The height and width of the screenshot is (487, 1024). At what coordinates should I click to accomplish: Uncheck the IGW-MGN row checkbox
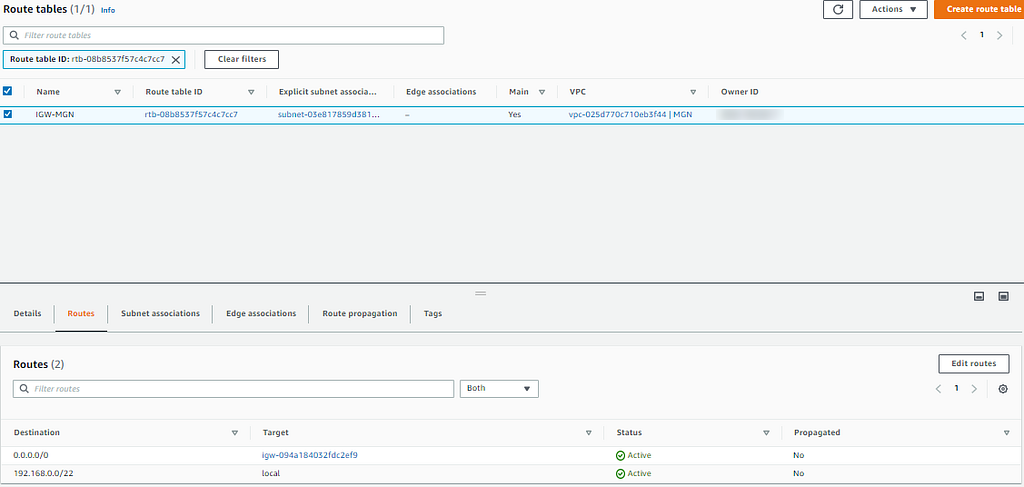pos(8,114)
